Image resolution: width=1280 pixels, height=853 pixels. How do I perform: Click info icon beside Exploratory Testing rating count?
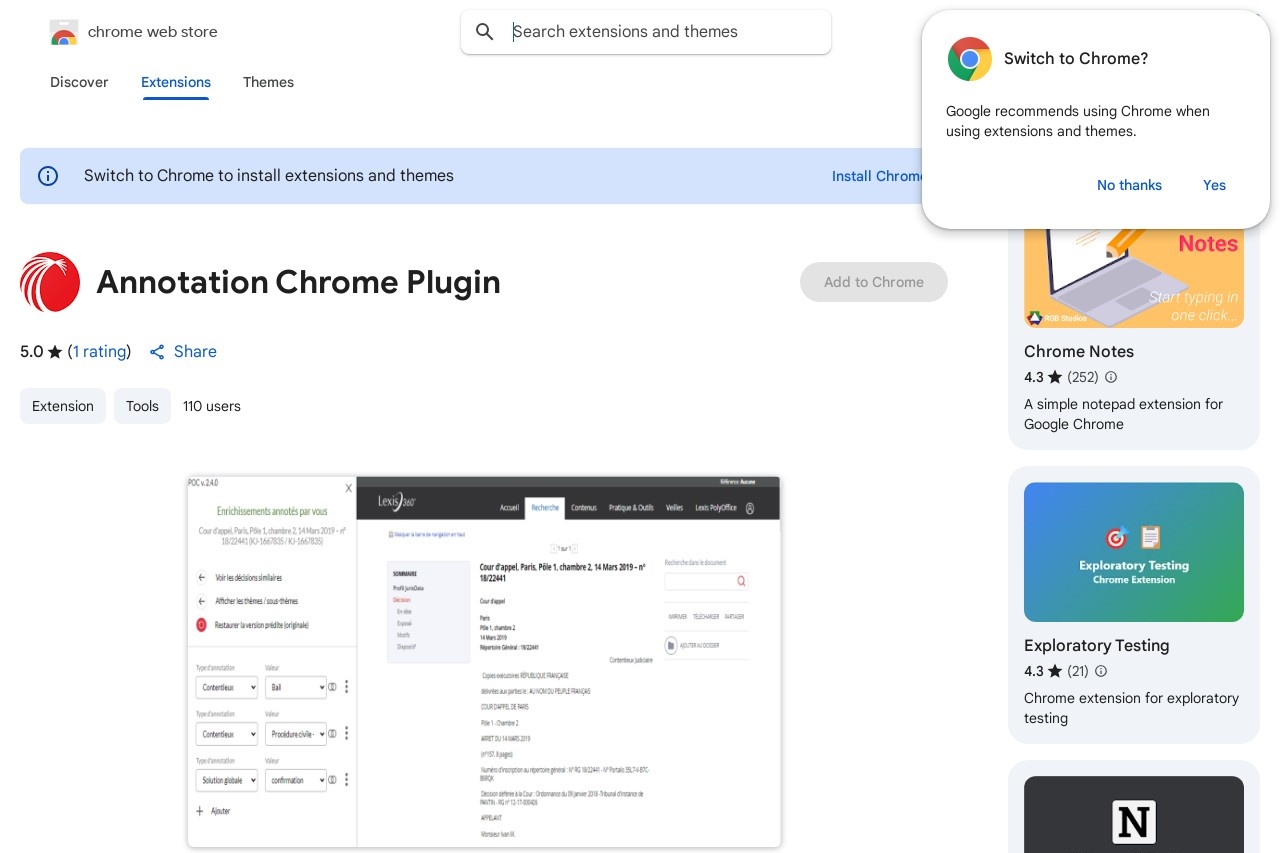coord(1101,671)
